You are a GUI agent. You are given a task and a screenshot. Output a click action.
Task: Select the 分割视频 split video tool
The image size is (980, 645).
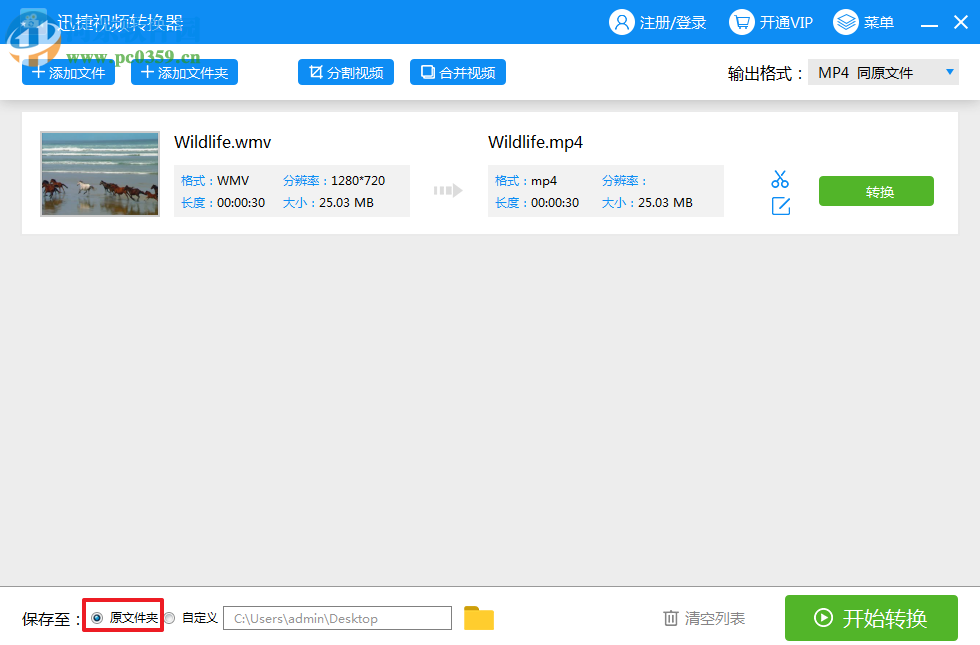tap(345, 71)
